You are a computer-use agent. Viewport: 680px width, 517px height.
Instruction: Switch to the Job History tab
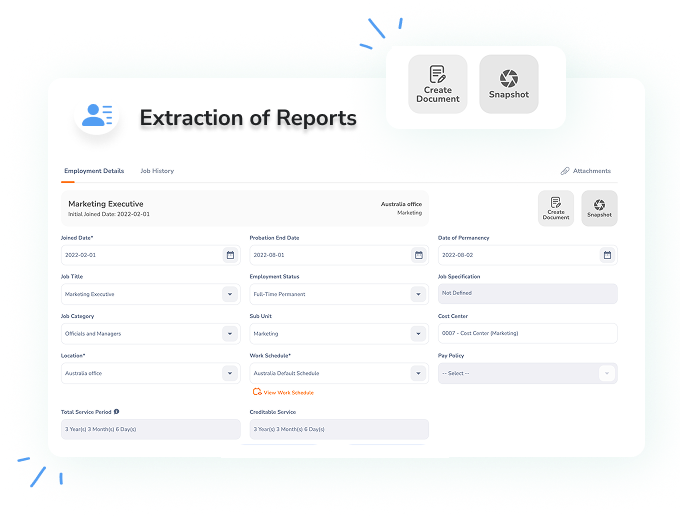(x=157, y=171)
